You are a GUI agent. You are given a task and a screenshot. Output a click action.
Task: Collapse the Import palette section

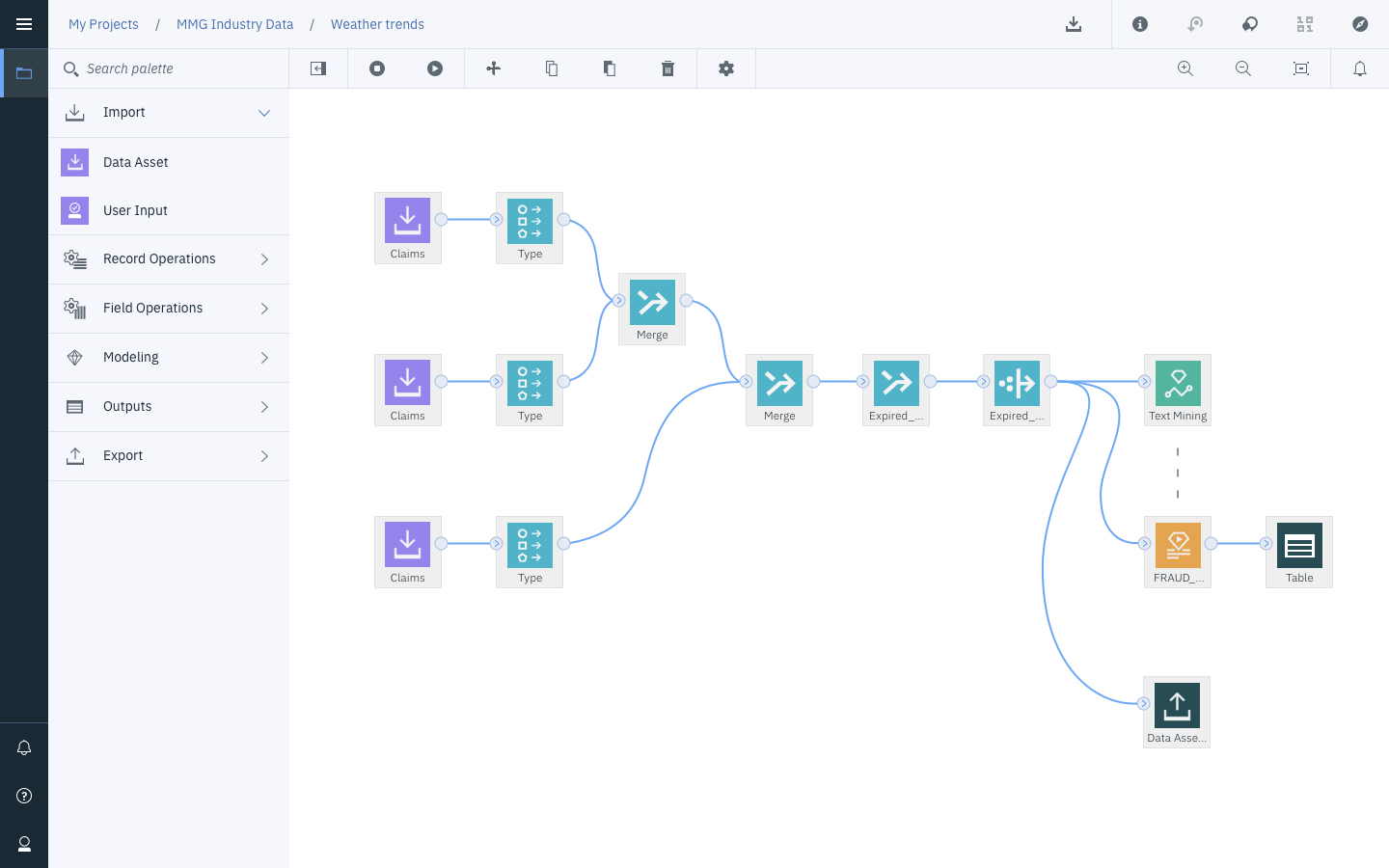[169, 113]
